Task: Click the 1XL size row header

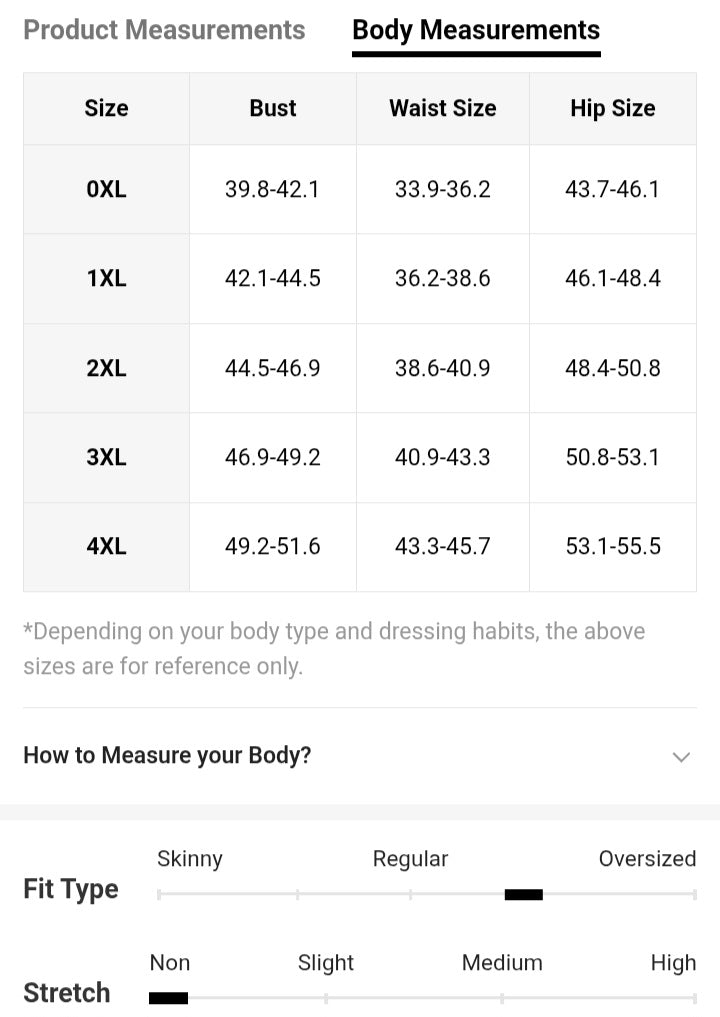Action: [106, 278]
